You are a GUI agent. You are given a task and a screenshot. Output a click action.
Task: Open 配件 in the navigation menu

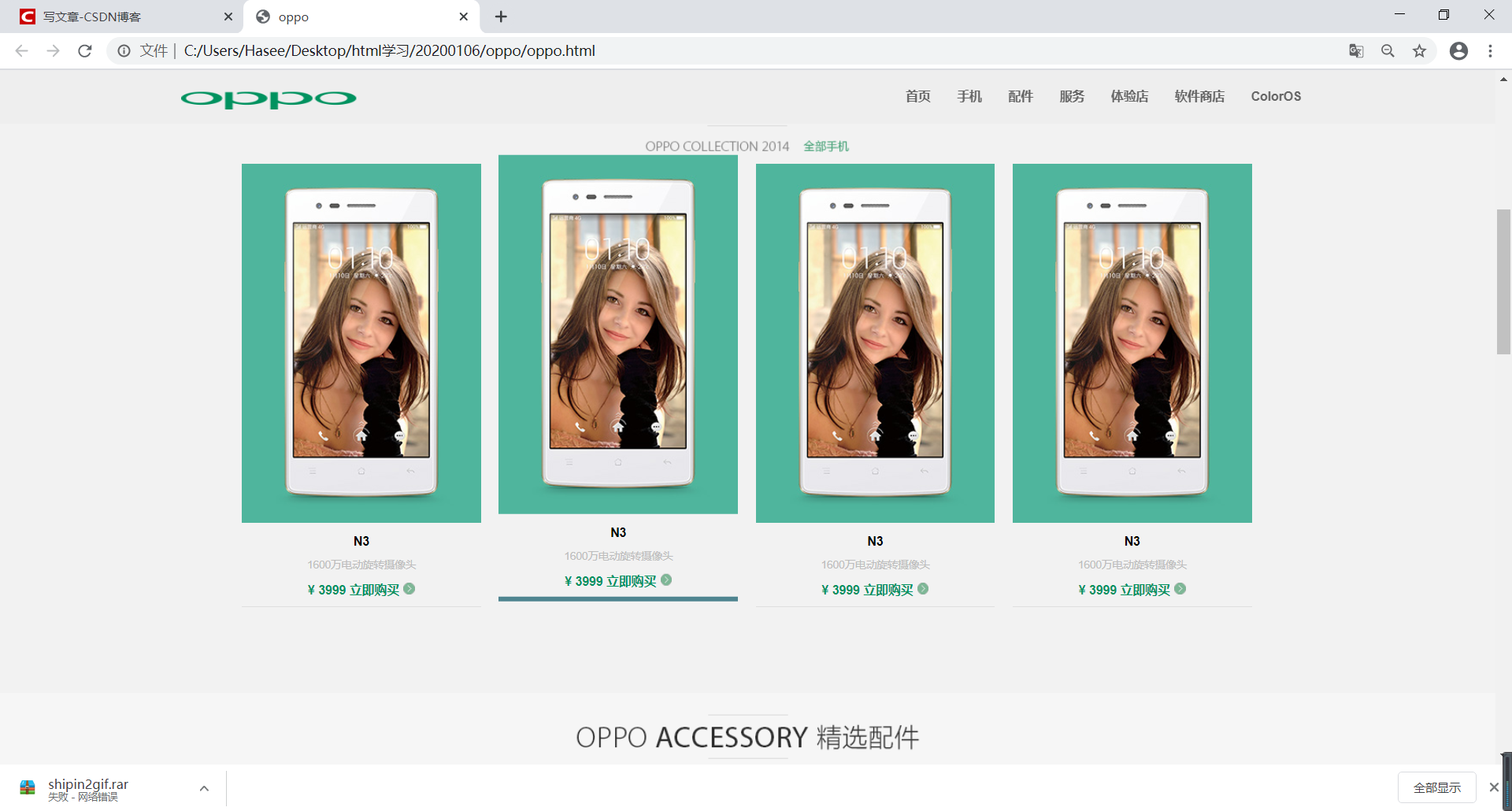tap(1021, 96)
